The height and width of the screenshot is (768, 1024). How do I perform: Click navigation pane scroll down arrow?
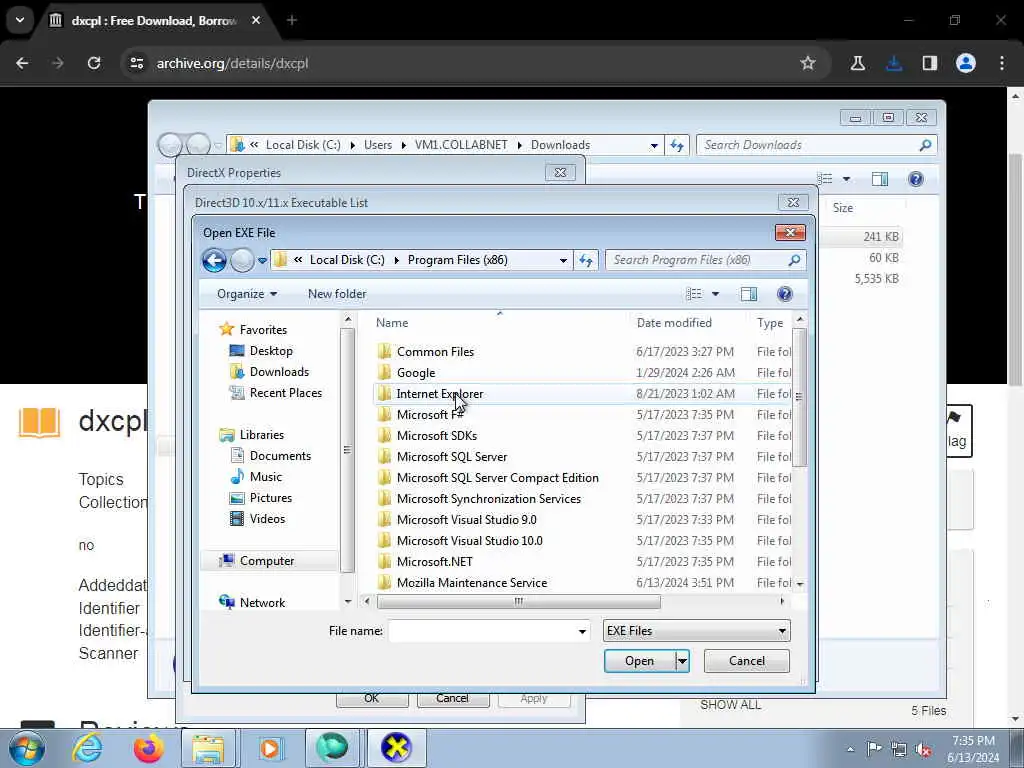pos(347,601)
